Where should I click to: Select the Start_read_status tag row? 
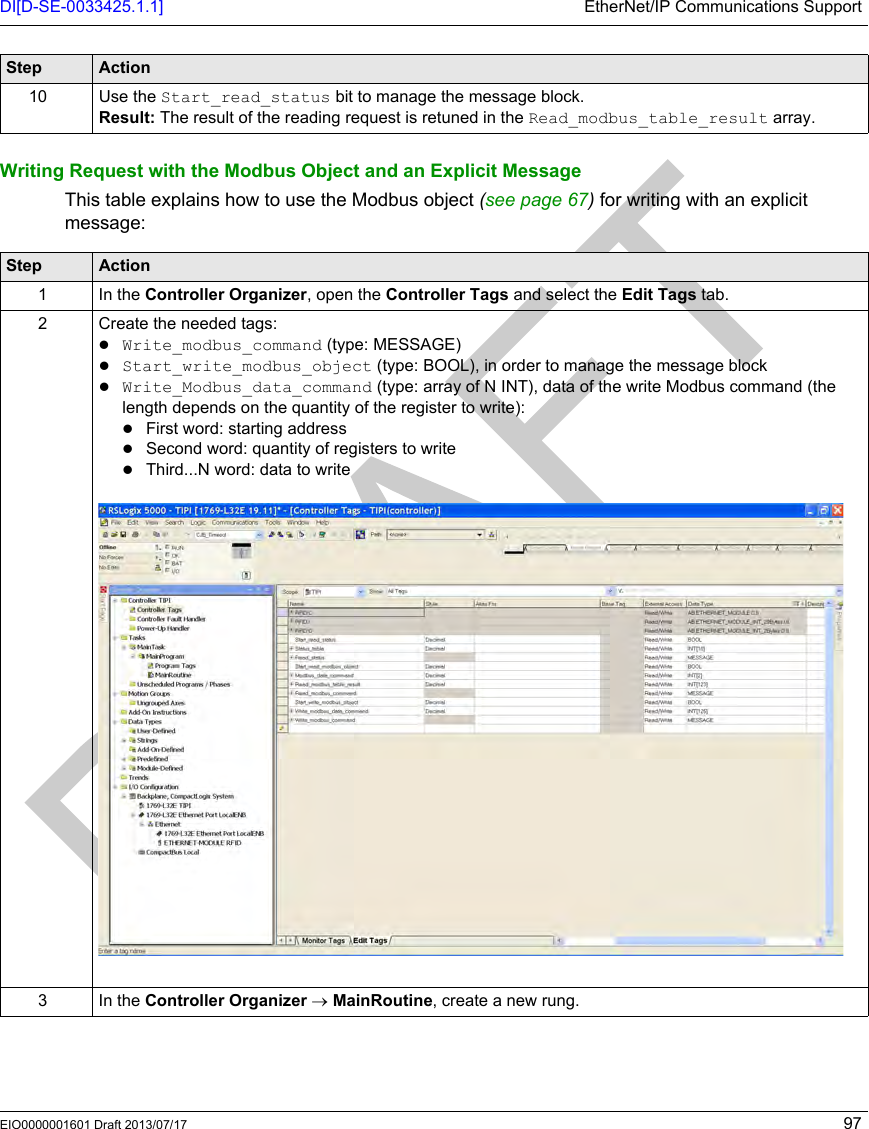coord(356,640)
